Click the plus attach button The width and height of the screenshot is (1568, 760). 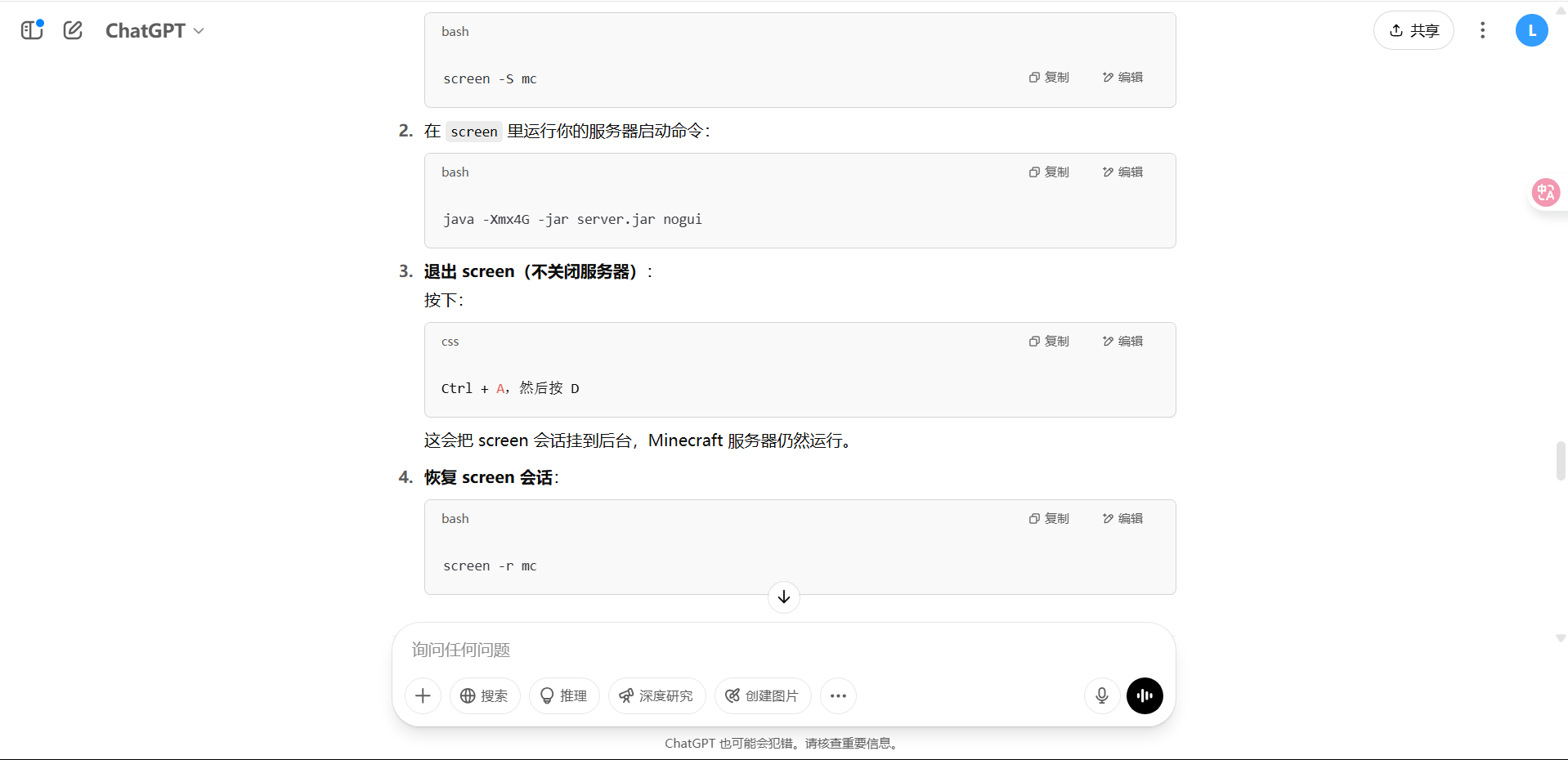coord(423,695)
